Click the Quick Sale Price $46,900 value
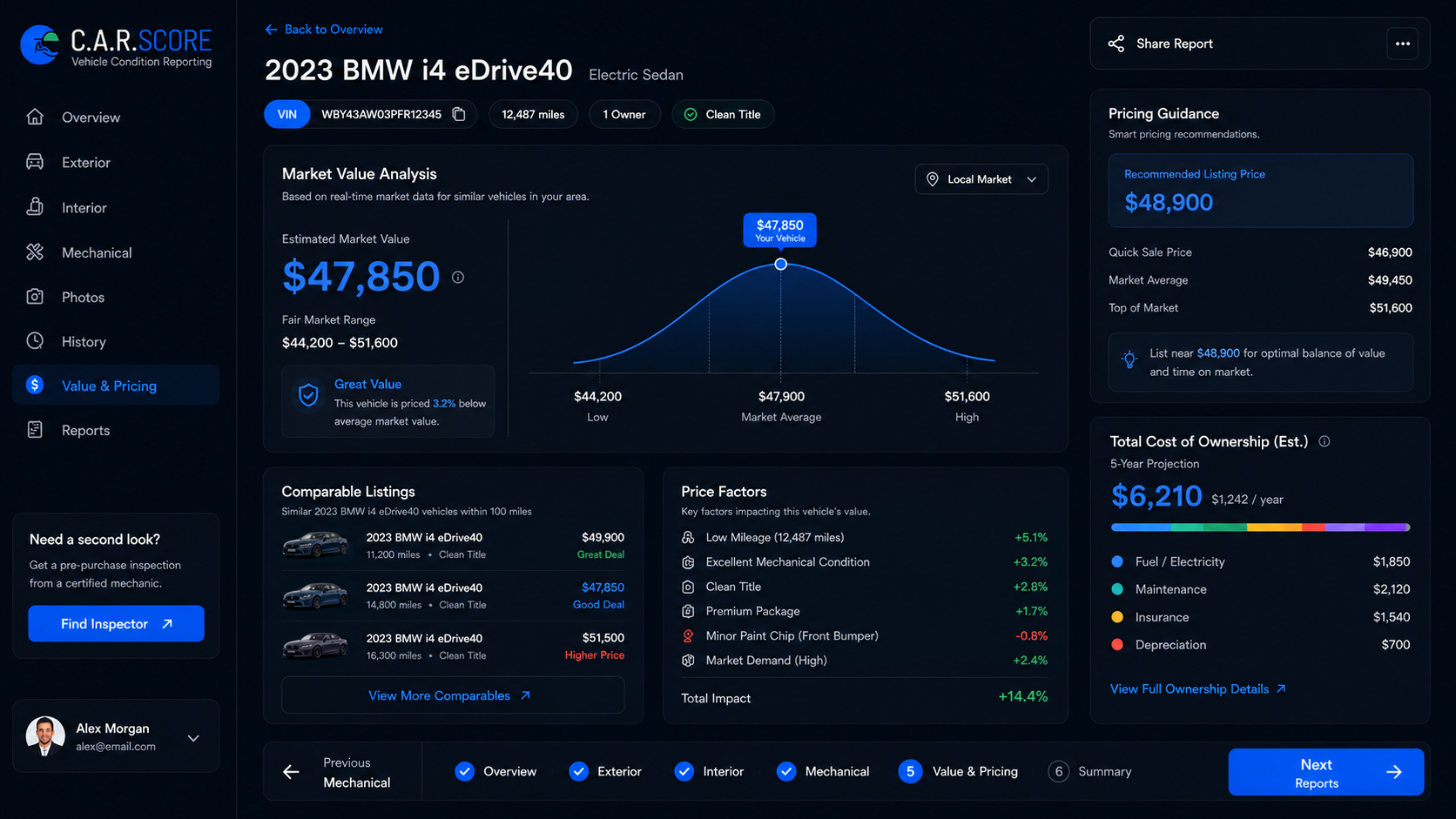The height and width of the screenshot is (819, 1456). (x=1390, y=252)
